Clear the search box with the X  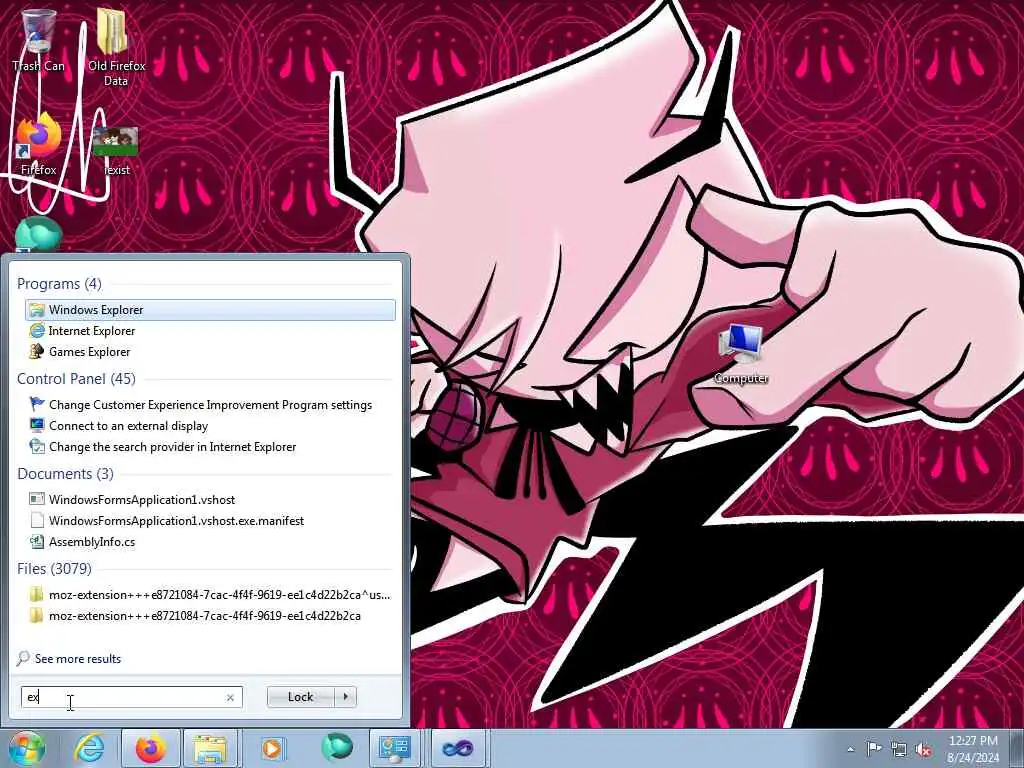(x=230, y=697)
